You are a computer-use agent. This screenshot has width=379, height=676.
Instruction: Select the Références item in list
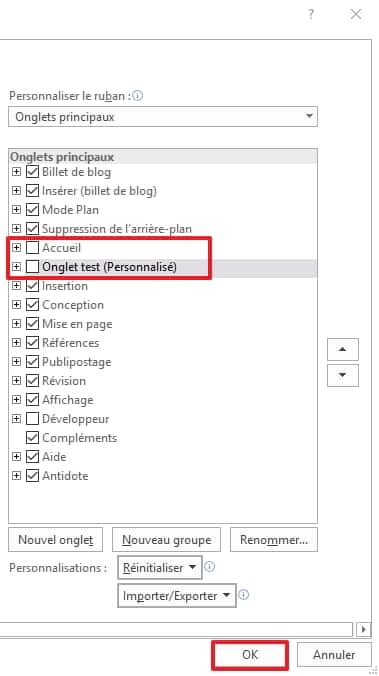[71, 343]
